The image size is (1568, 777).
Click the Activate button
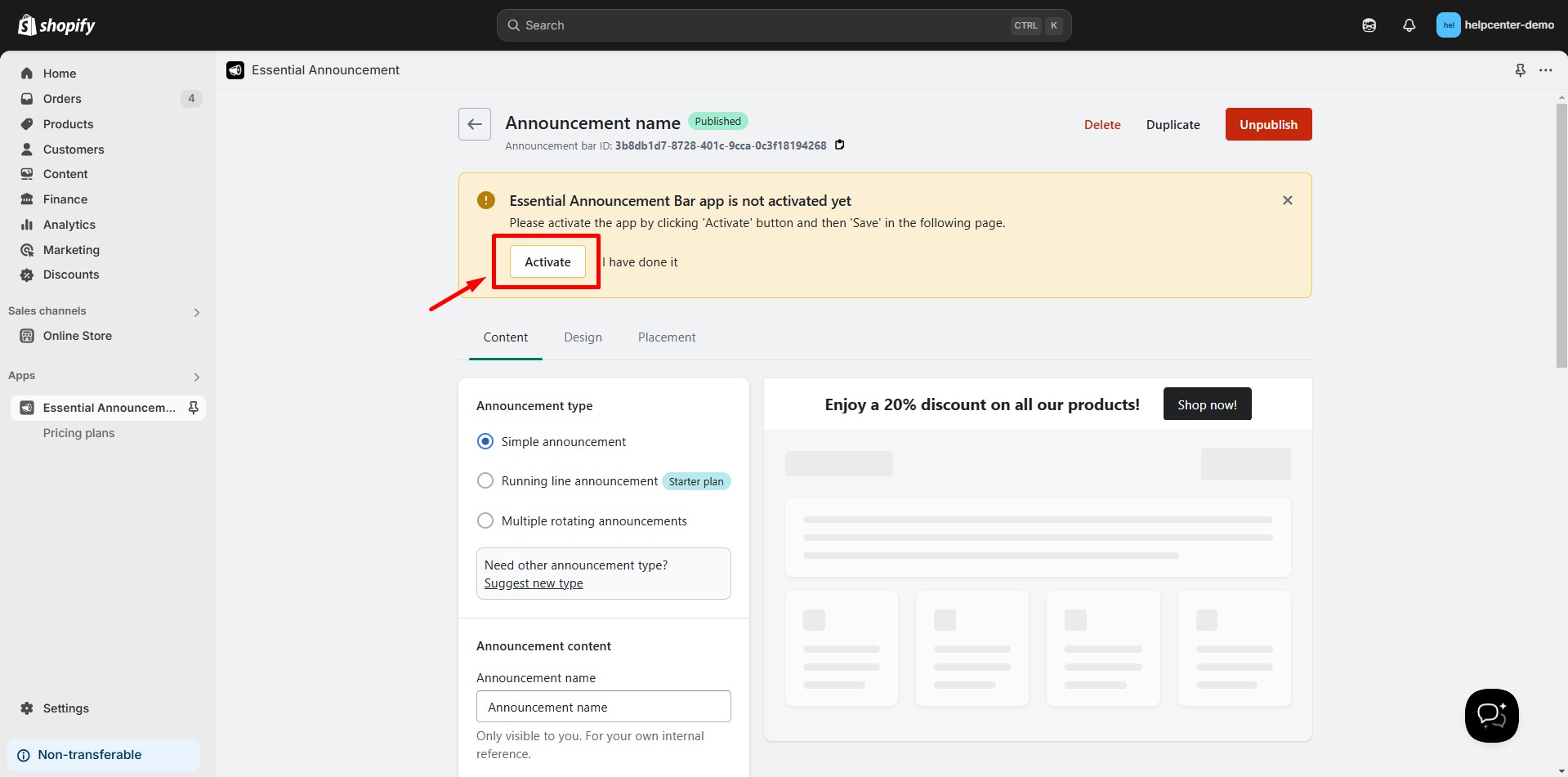click(547, 262)
